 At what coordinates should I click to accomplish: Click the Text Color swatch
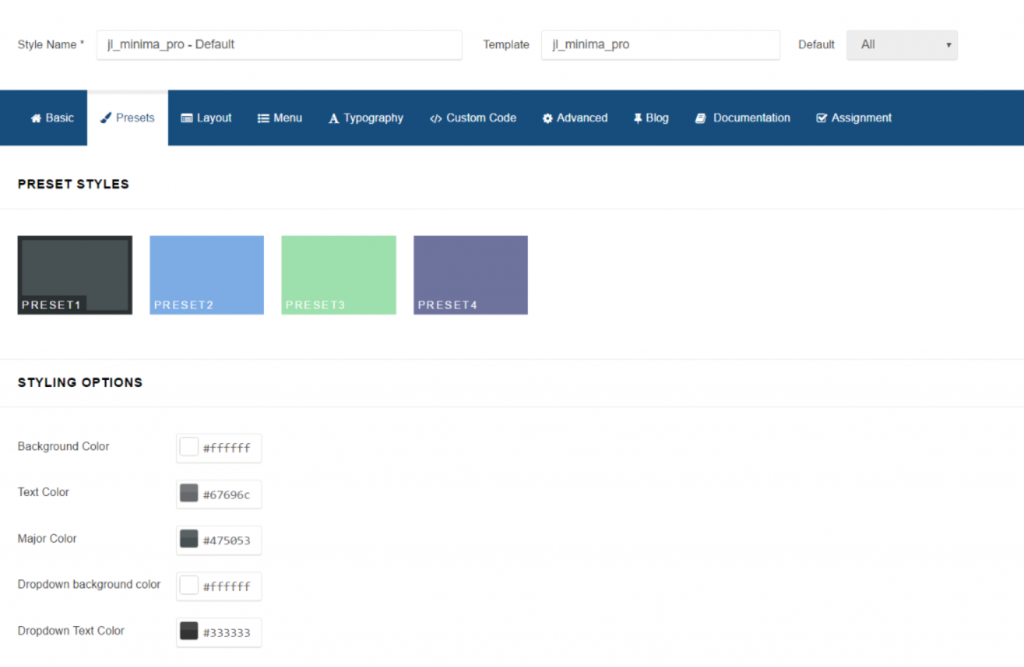[189, 493]
